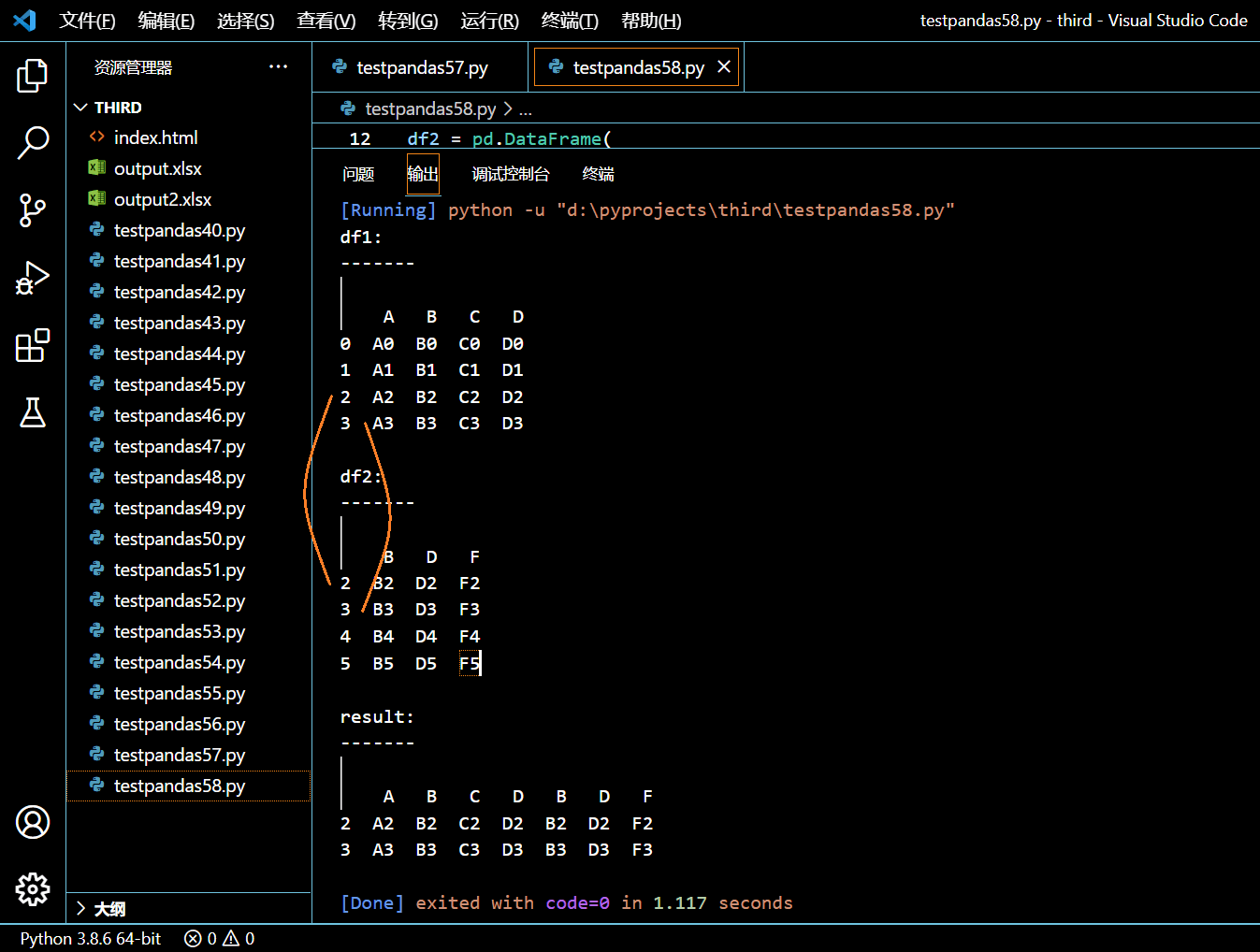Open the 查看(V) menu
This screenshot has width=1260, height=952.
(326, 21)
